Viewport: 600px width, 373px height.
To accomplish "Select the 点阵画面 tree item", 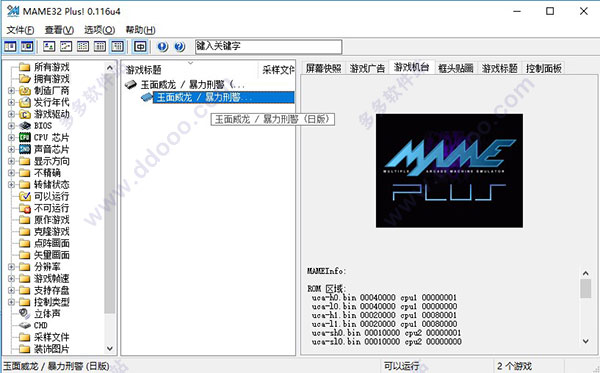I will (x=52, y=243).
